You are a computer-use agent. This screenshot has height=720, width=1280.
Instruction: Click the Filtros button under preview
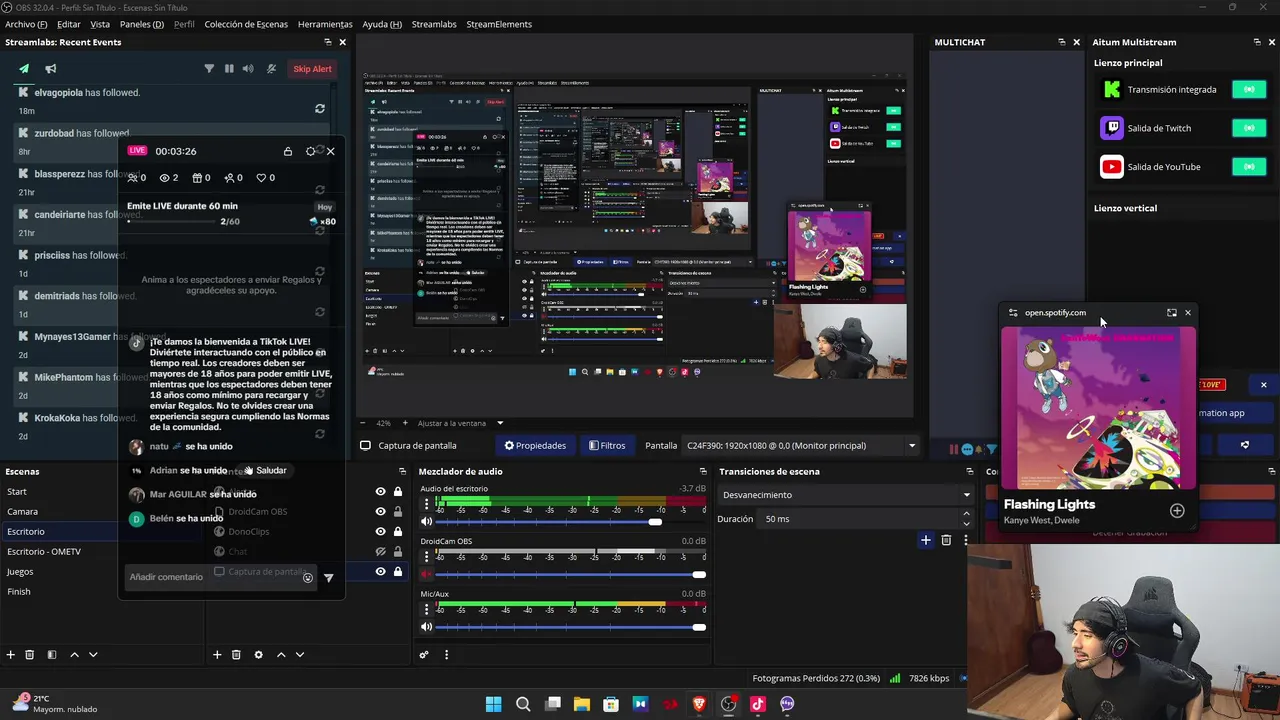(607, 446)
